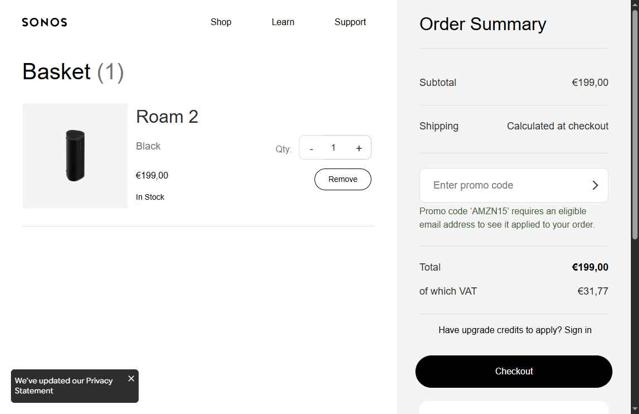Screen dimensions: 639x414
Task: Click the Shipping calculated at checkout text
Action: tap(557, 126)
